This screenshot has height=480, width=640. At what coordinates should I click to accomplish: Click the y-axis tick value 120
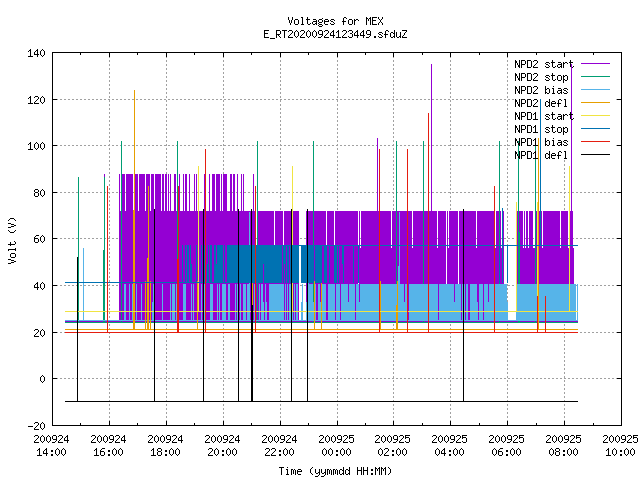tap(36, 100)
